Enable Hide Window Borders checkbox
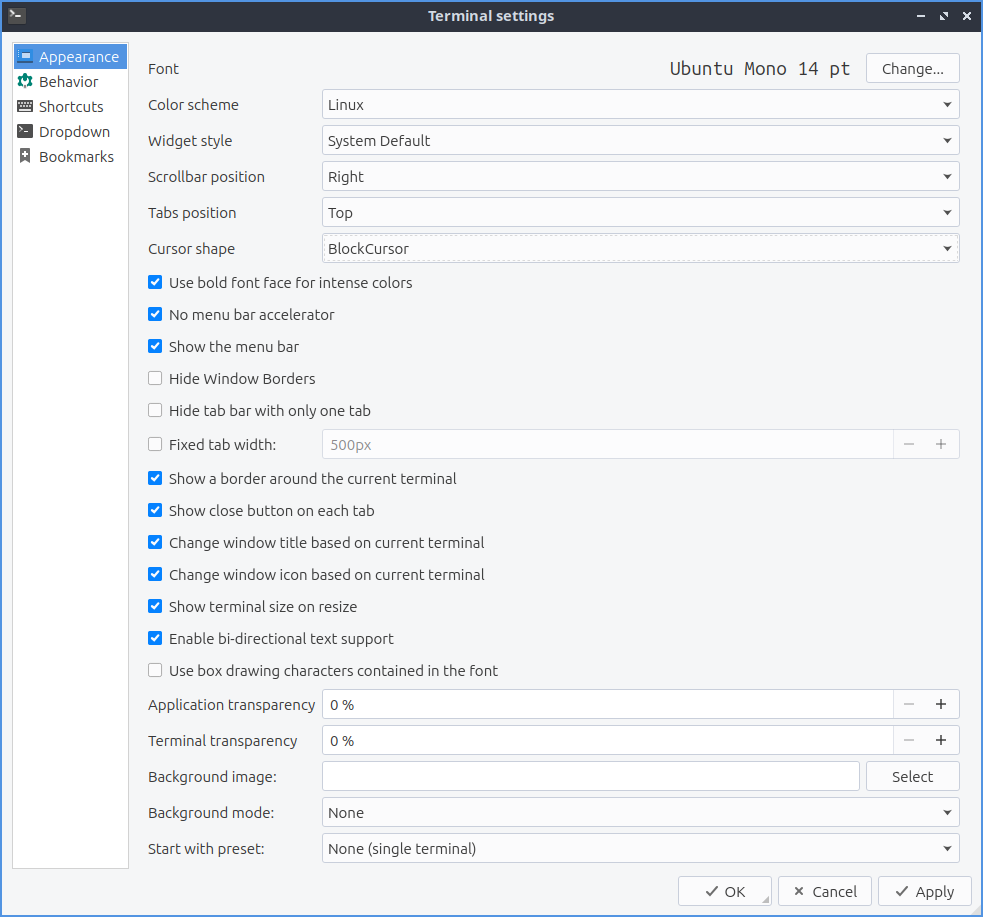Screen dimensions: 983x917 pyautogui.click(x=155, y=379)
